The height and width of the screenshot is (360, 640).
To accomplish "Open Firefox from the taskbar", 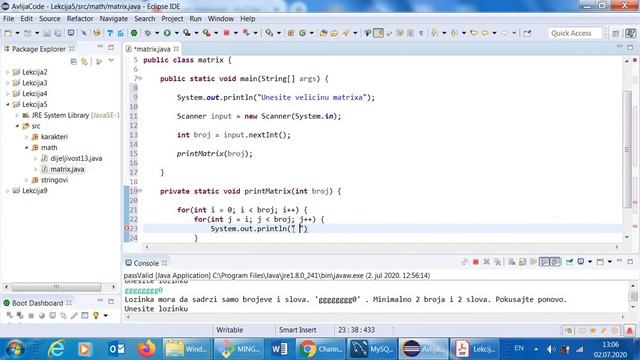I will [147, 349].
